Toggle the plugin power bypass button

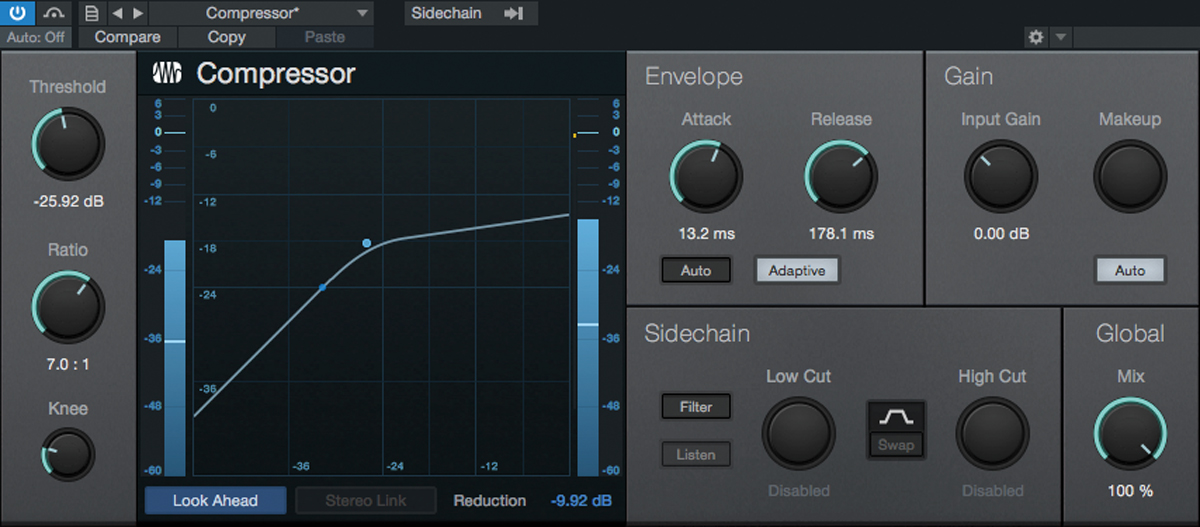click(18, 13)
